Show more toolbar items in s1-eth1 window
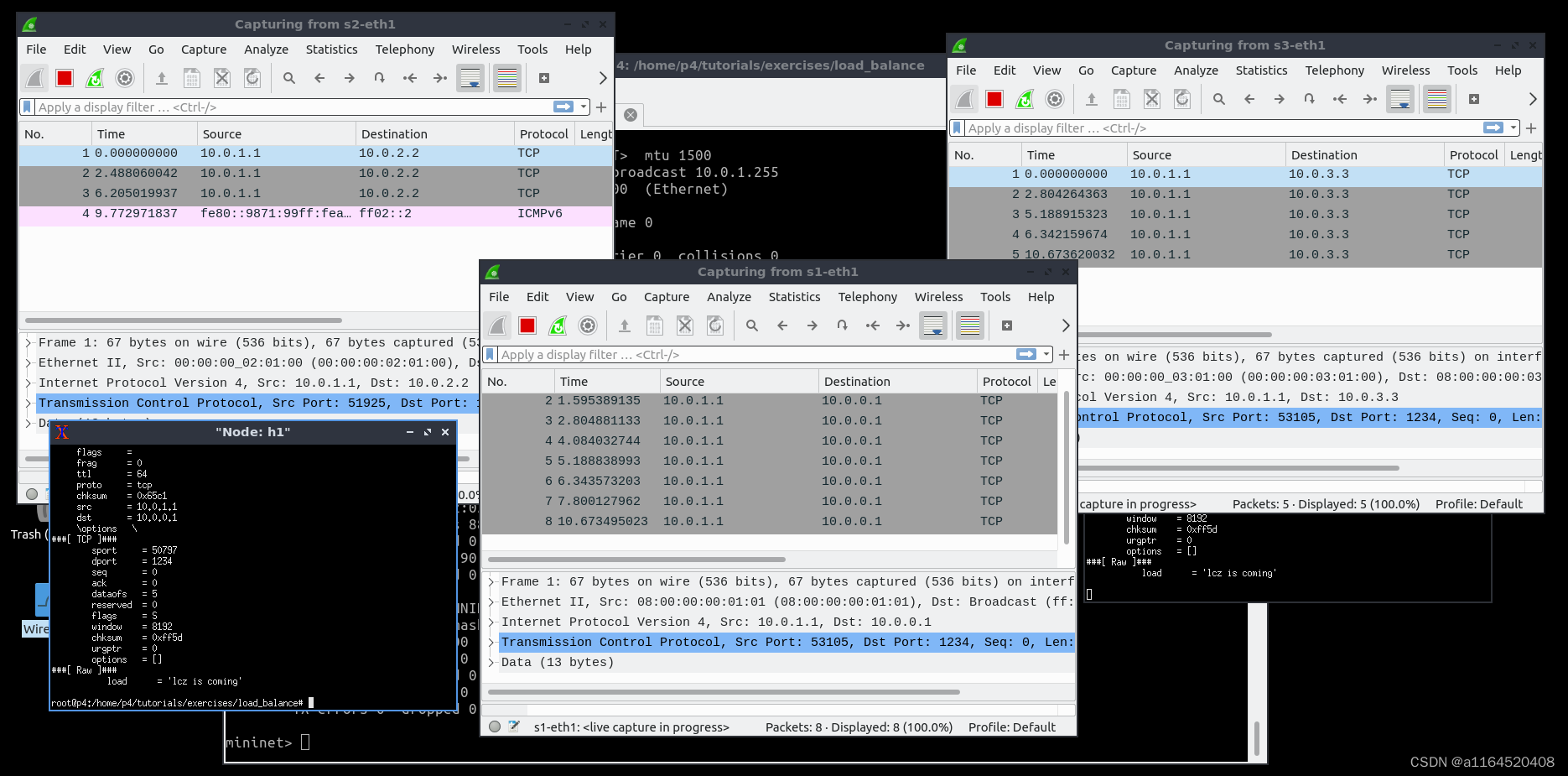The image size is (1568, 776). tap(1065, 326)
